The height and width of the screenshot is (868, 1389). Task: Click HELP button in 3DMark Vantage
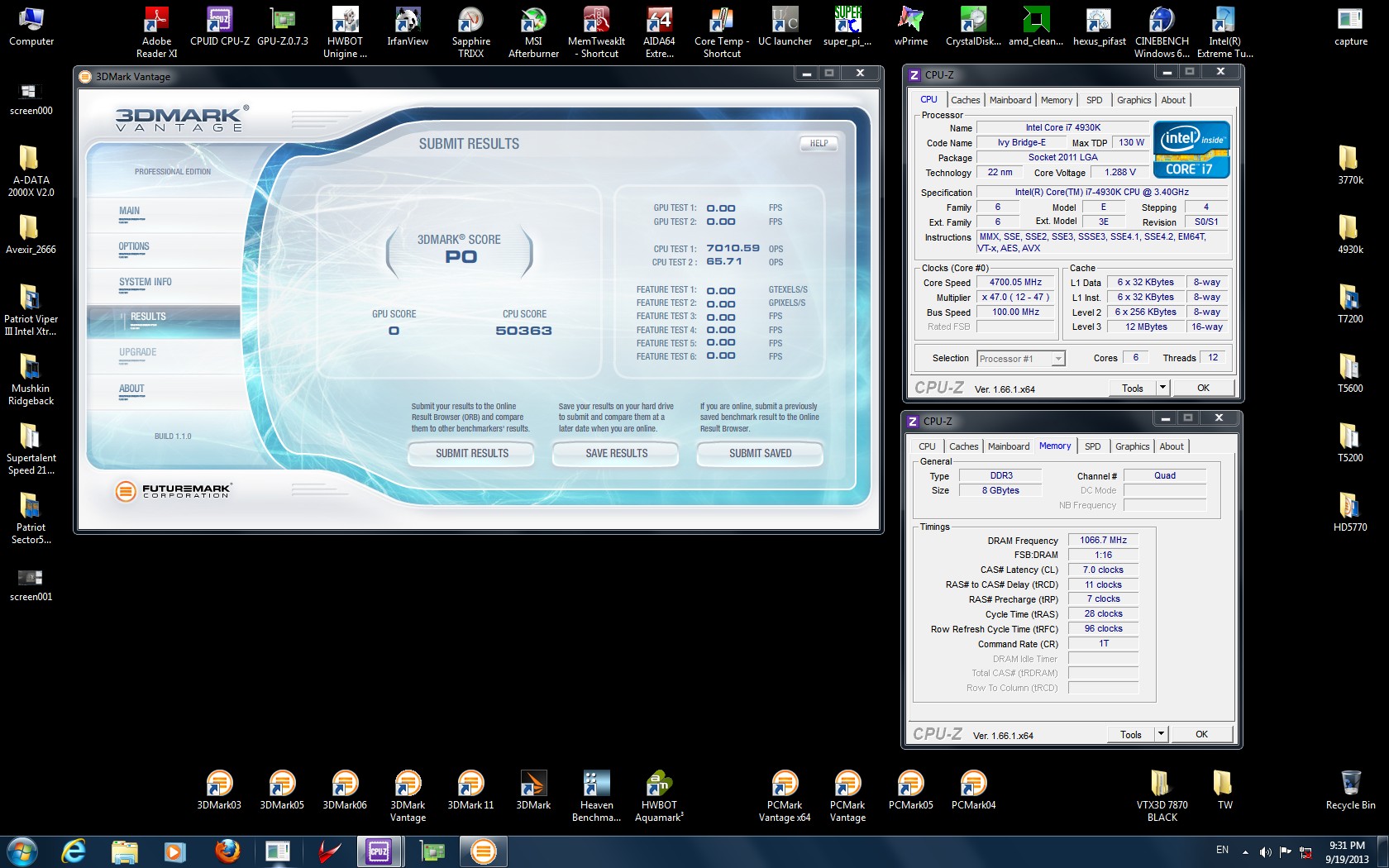819,143
